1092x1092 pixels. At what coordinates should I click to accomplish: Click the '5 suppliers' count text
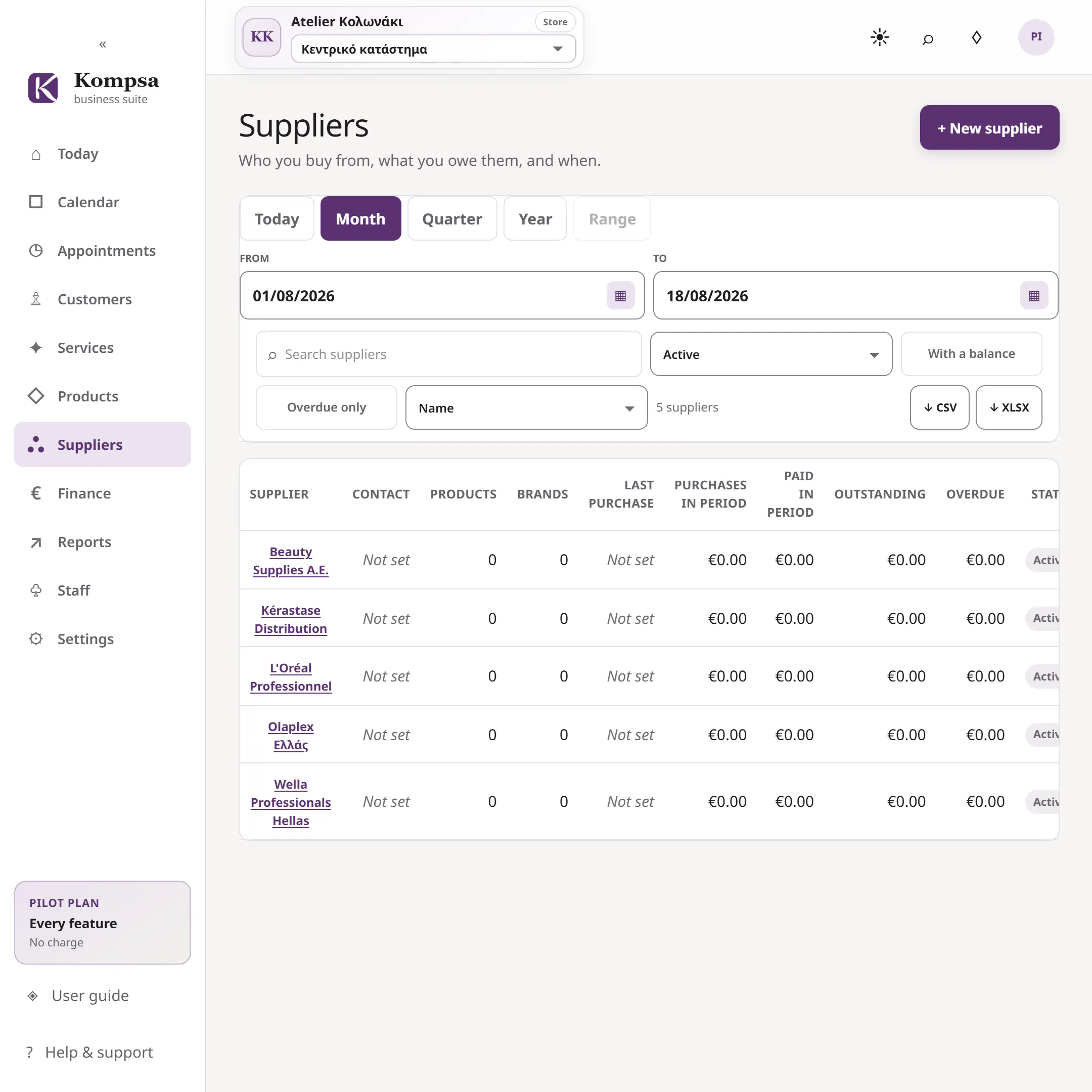pos(687,407)
